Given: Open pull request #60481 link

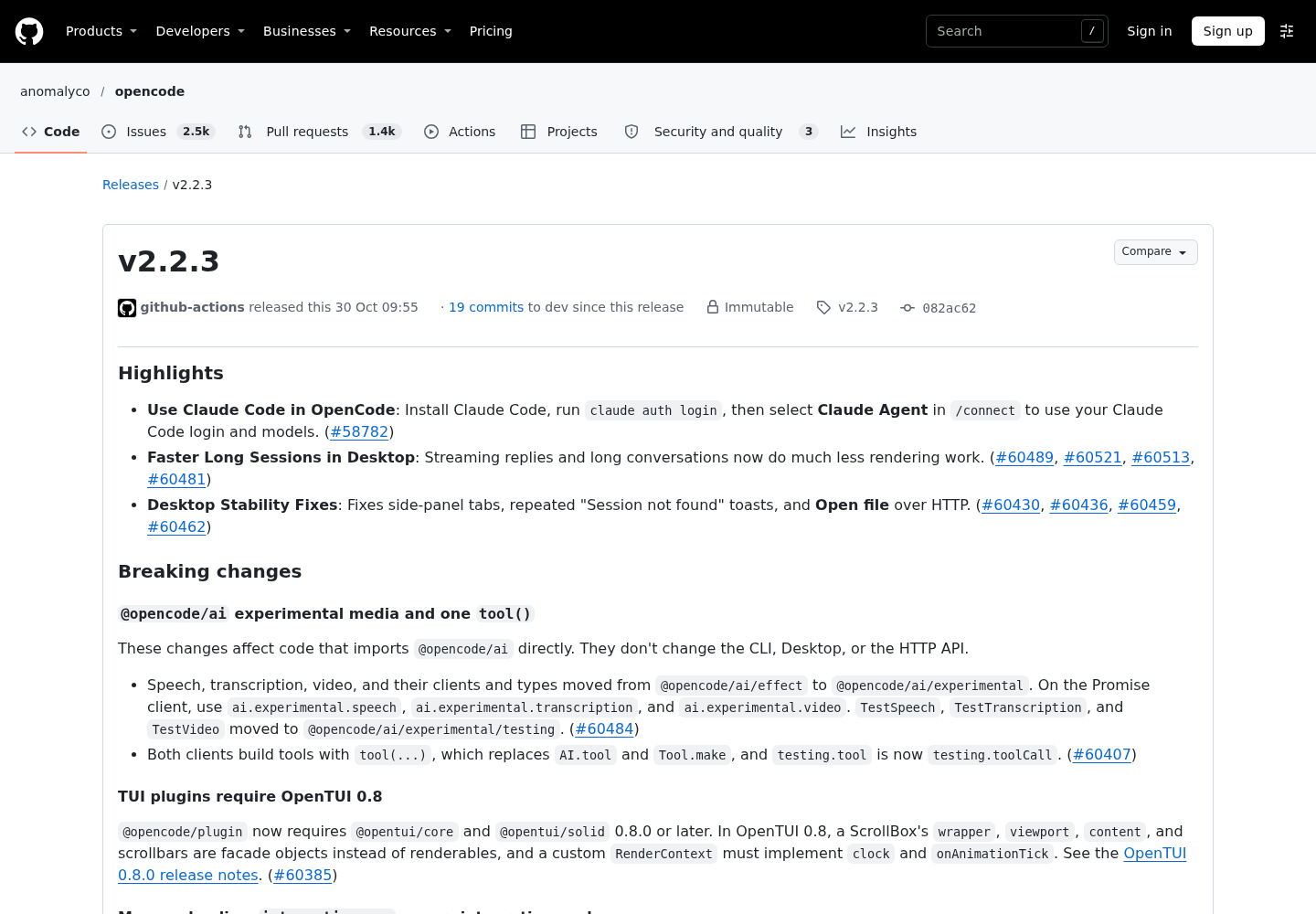Looking at the screenshot, I should [x=176, y=479].
